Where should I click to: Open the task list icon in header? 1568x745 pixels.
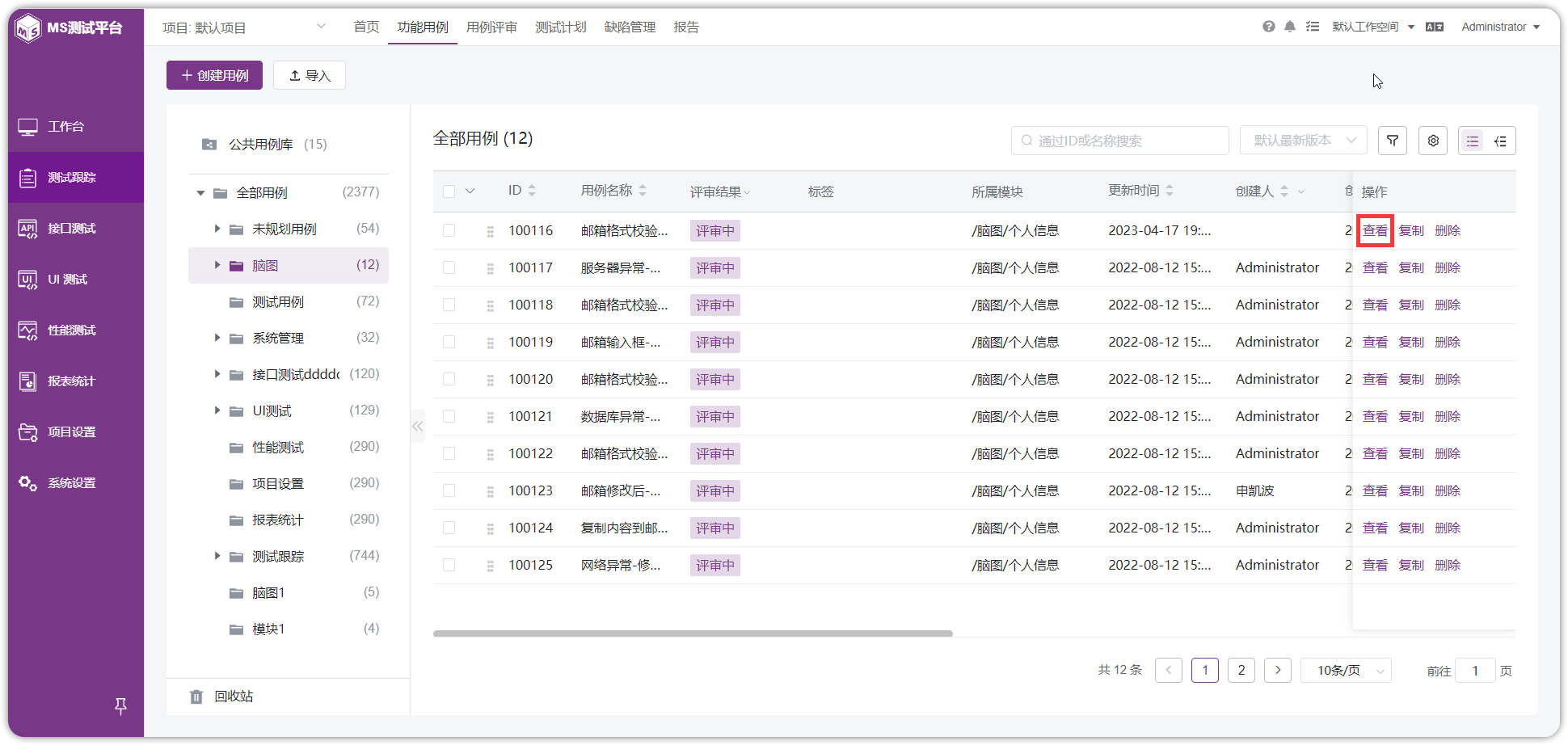[x=1313, y=27]
